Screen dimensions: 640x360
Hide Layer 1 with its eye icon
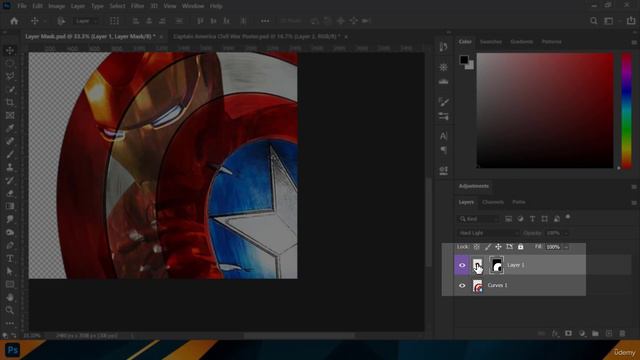tap(462, 265)
